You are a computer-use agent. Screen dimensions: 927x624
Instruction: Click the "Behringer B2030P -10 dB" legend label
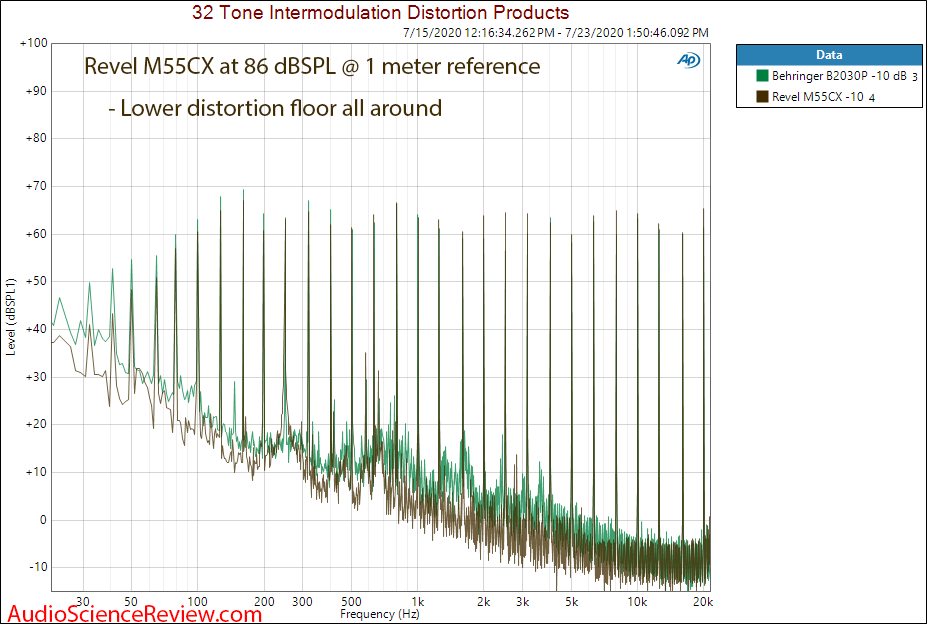[x=839, y=76]
